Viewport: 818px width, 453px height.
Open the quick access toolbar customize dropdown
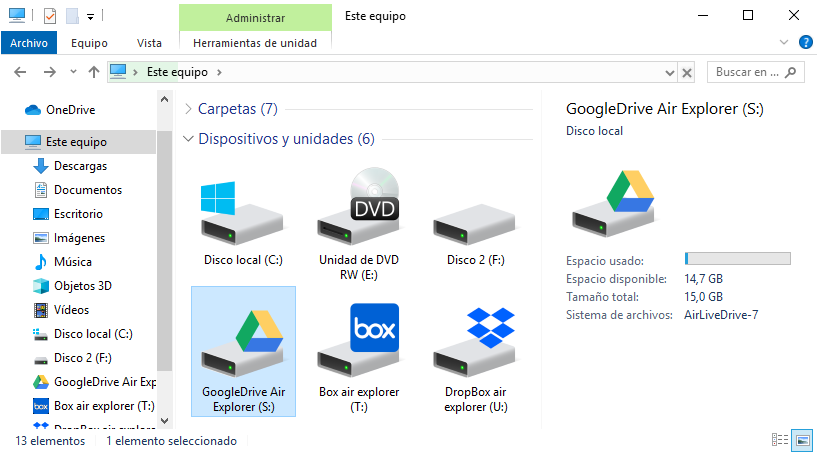pyautogui.click(x=90, y=17)
